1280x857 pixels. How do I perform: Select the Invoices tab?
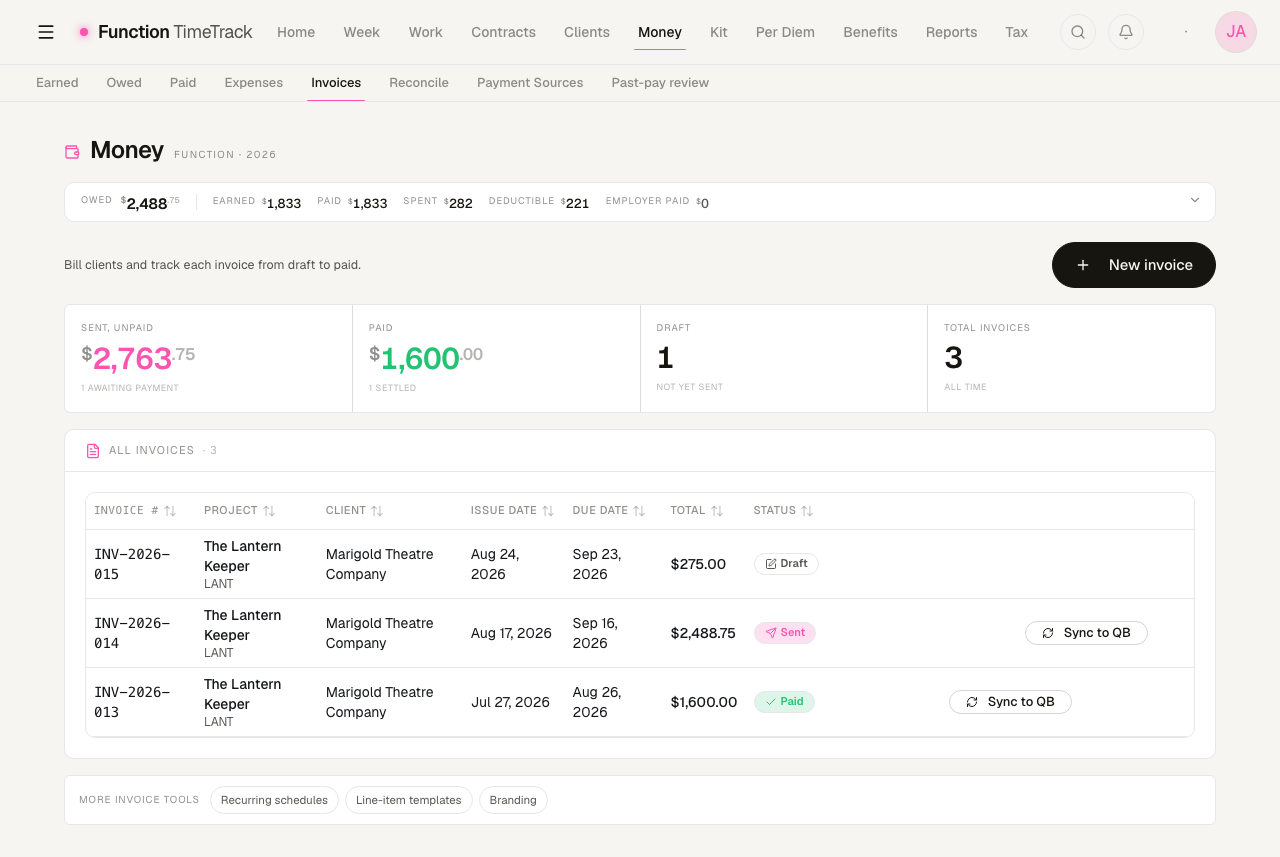pos(336,83)
